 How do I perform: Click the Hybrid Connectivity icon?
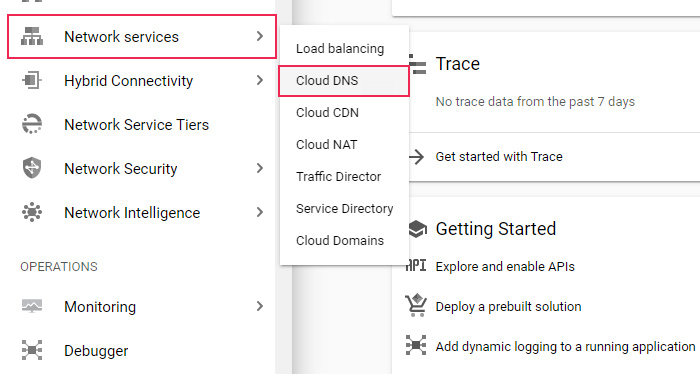pyautogui.click(x=32, y=80)
